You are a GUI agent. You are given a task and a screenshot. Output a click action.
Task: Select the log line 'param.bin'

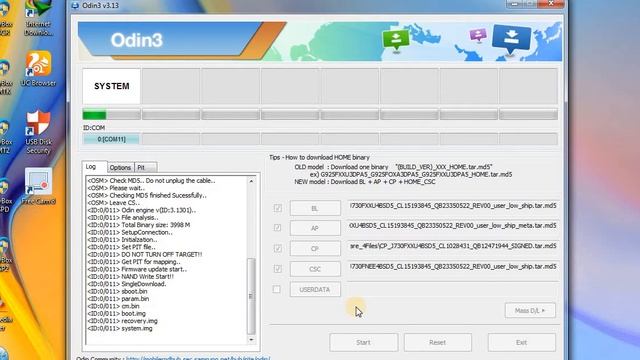(118, 299)
